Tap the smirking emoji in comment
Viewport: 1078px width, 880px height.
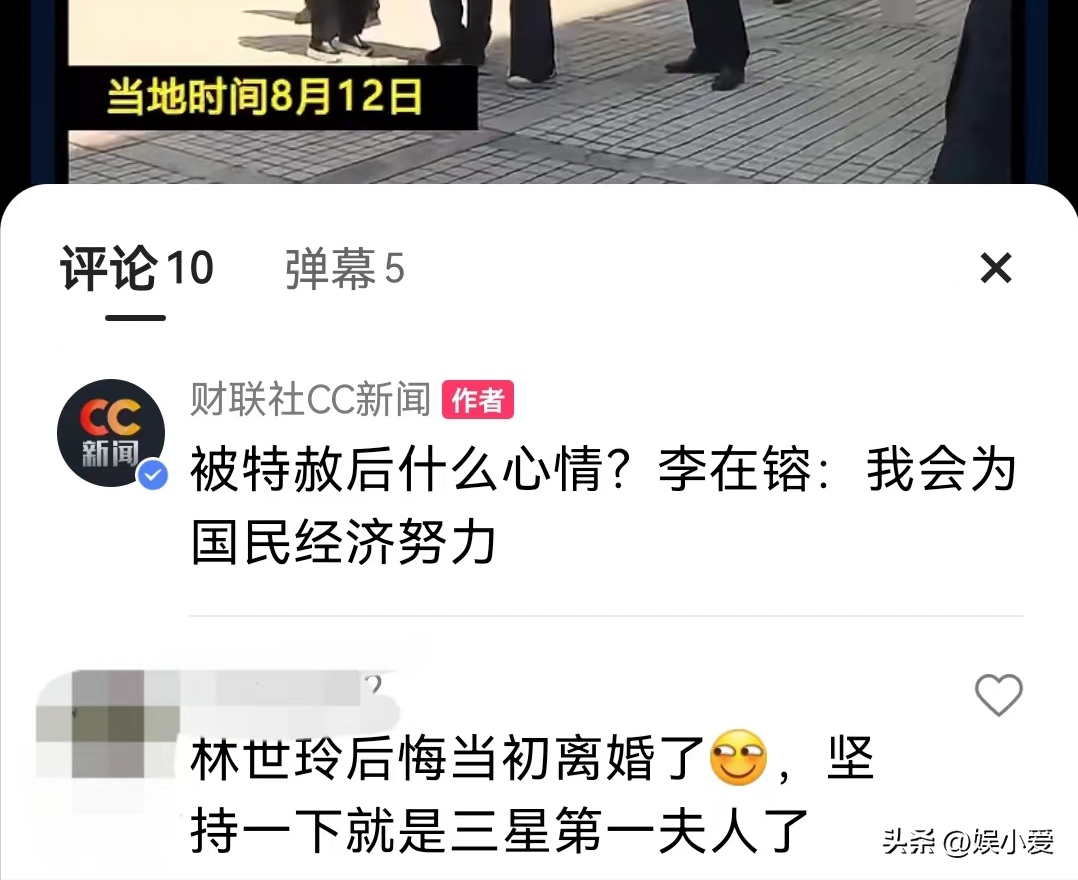coord(738,758)
